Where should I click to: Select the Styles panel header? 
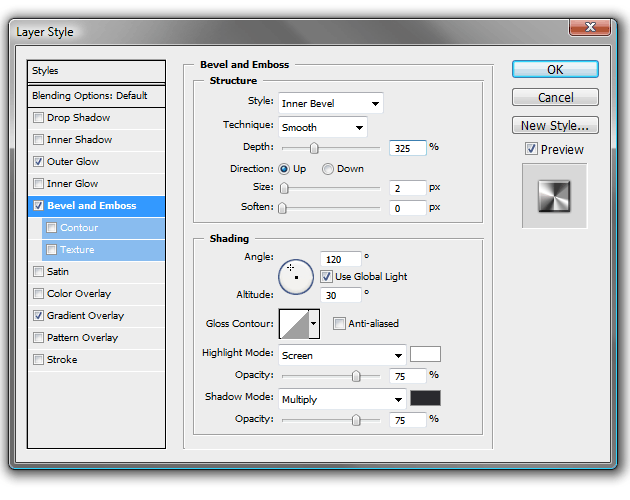point(96,71)
